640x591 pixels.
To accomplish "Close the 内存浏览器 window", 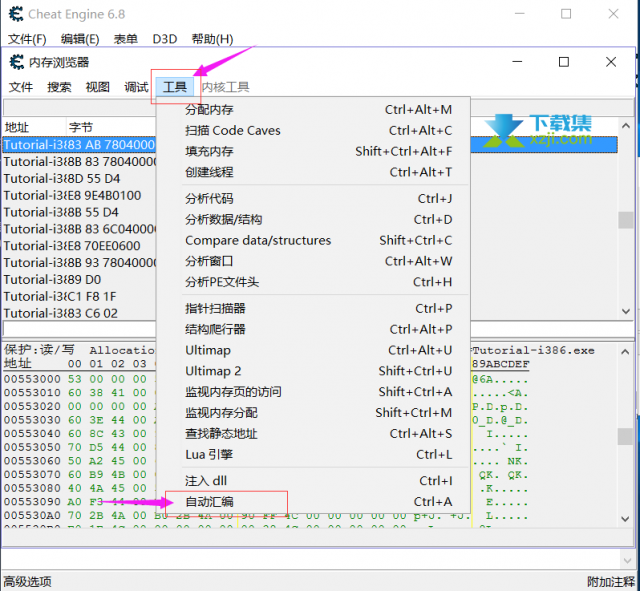I will 611,62.
